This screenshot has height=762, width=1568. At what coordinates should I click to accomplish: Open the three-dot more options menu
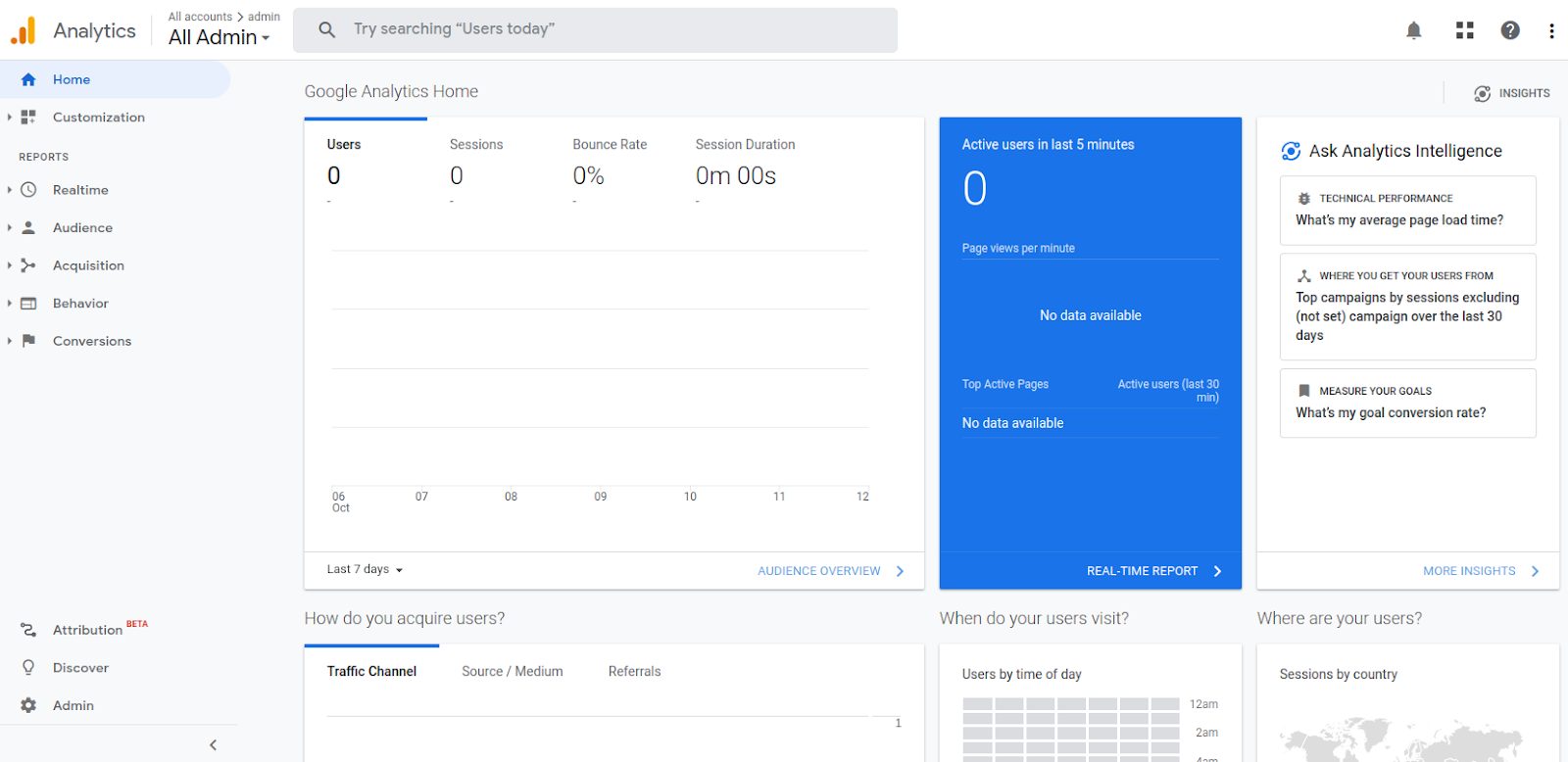[1551, 30]
